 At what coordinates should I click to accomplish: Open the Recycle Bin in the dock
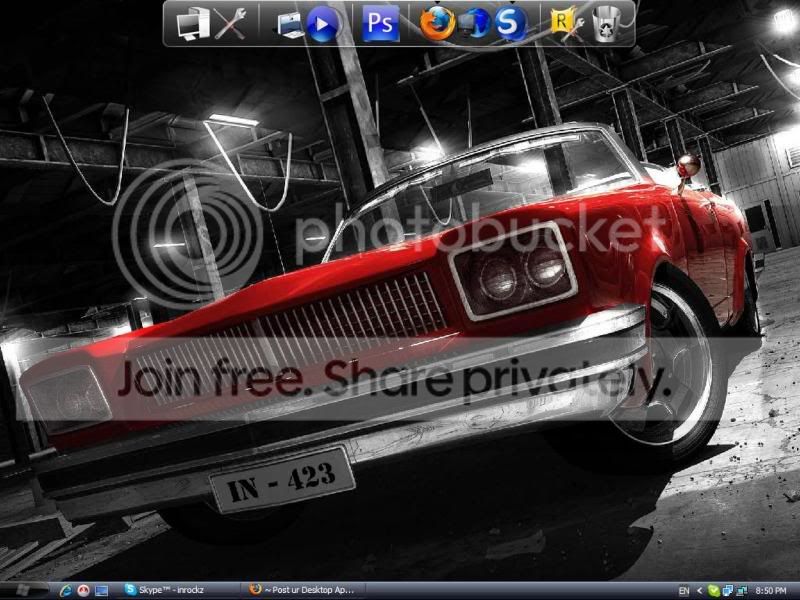606,23
